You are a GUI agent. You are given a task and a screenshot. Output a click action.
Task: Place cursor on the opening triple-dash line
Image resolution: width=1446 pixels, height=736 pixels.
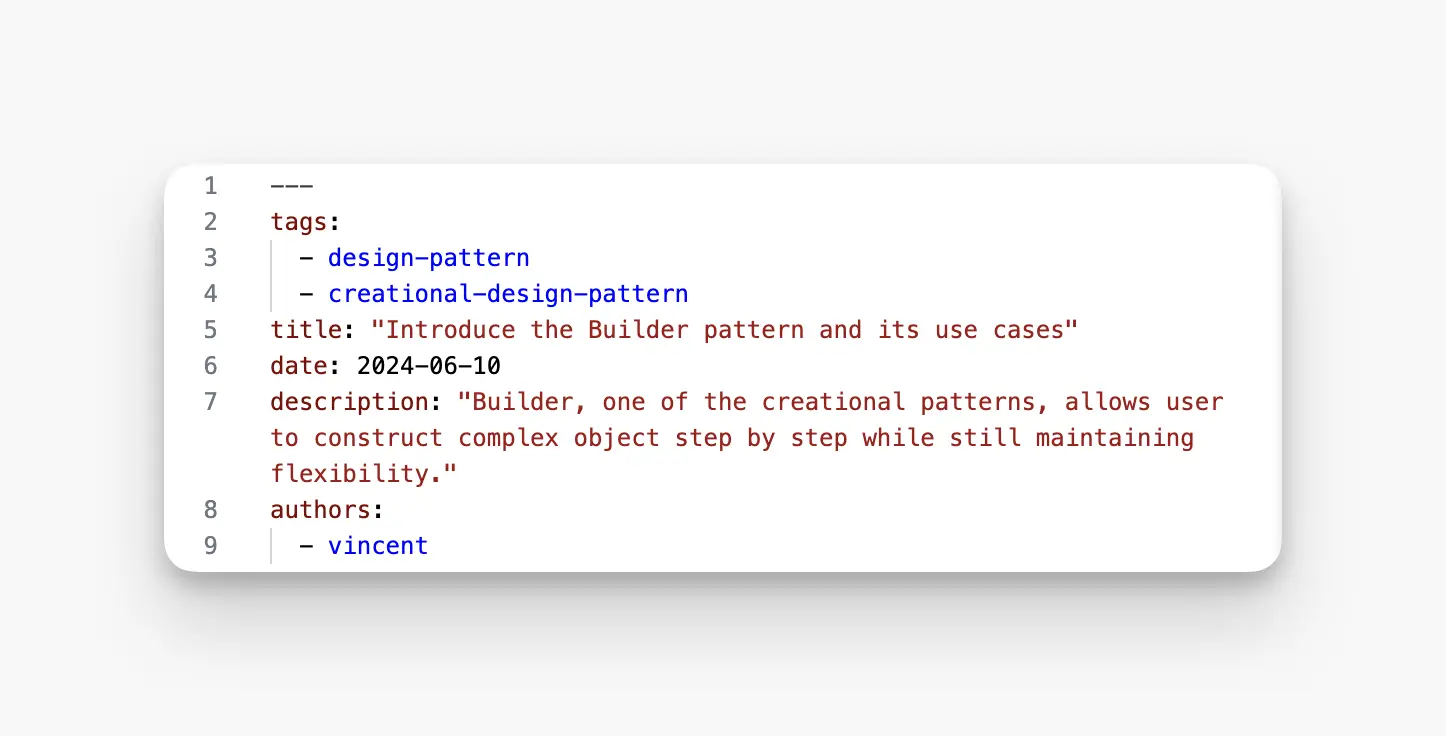click(292, 186)
